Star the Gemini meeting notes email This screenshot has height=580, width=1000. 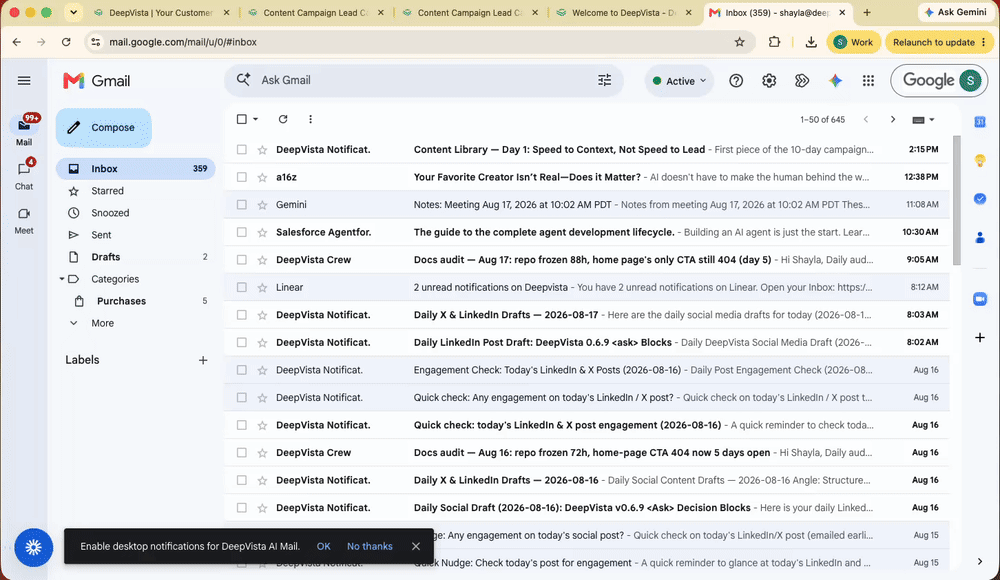click(x=262, y=205)
